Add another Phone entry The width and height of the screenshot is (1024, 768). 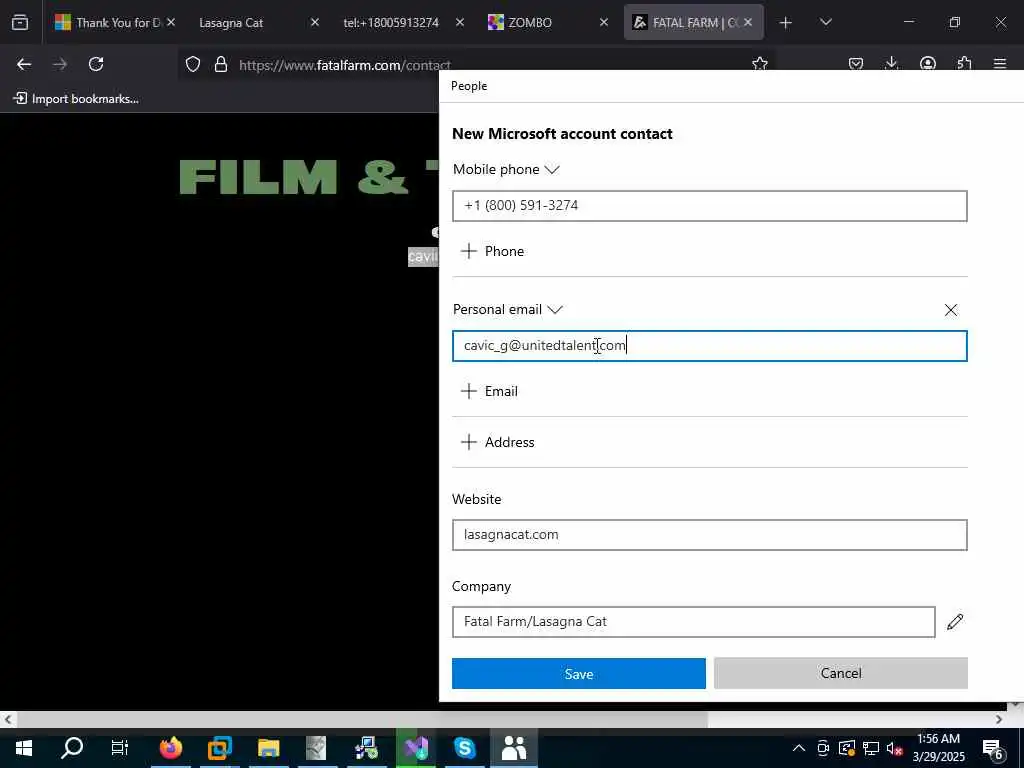(x=492, y=251)
